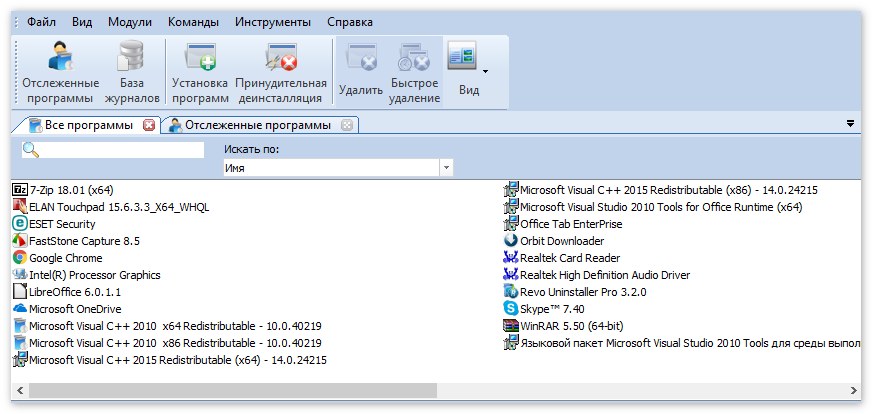872x414 pixels.
Task: Open the Команды menu
Action: tap(193, 23)
